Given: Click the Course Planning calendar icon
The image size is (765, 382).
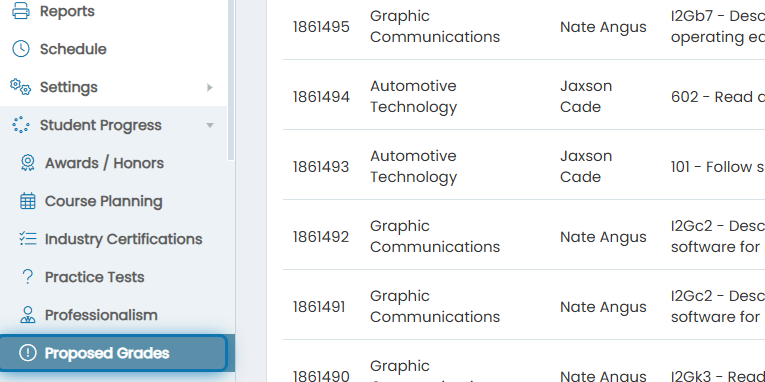Looking at the screenshot, I should (x=28, y=201).
